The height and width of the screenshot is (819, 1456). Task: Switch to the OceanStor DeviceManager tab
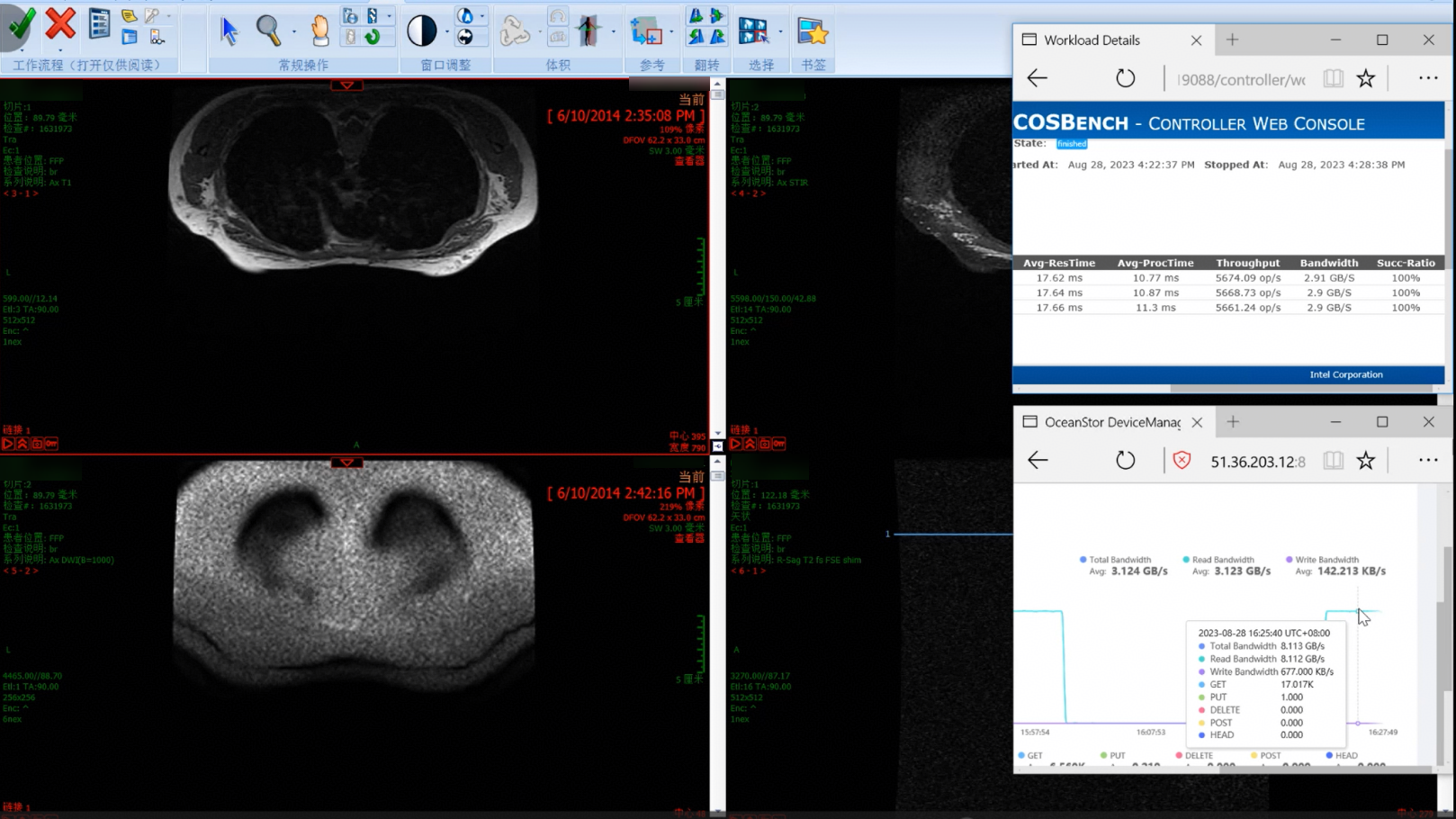1112,422
